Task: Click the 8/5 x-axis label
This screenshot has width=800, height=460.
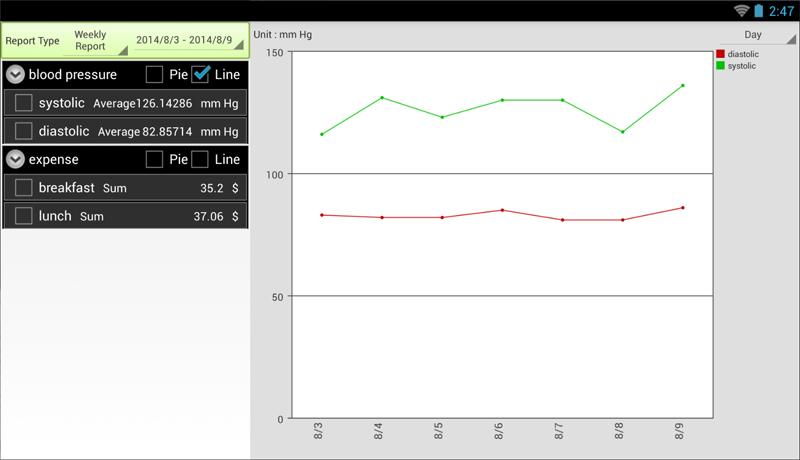Action: (438, 431)
